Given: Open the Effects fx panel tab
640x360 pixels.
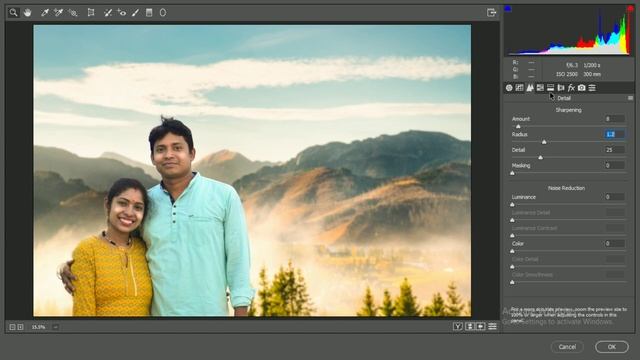Looking at the screenshot, I should tap(571, 88).
